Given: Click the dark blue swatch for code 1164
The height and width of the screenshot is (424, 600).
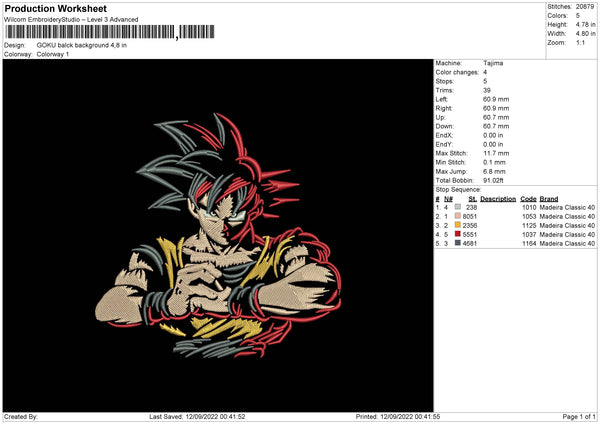Looking at the screenshot, I should 458,243.
